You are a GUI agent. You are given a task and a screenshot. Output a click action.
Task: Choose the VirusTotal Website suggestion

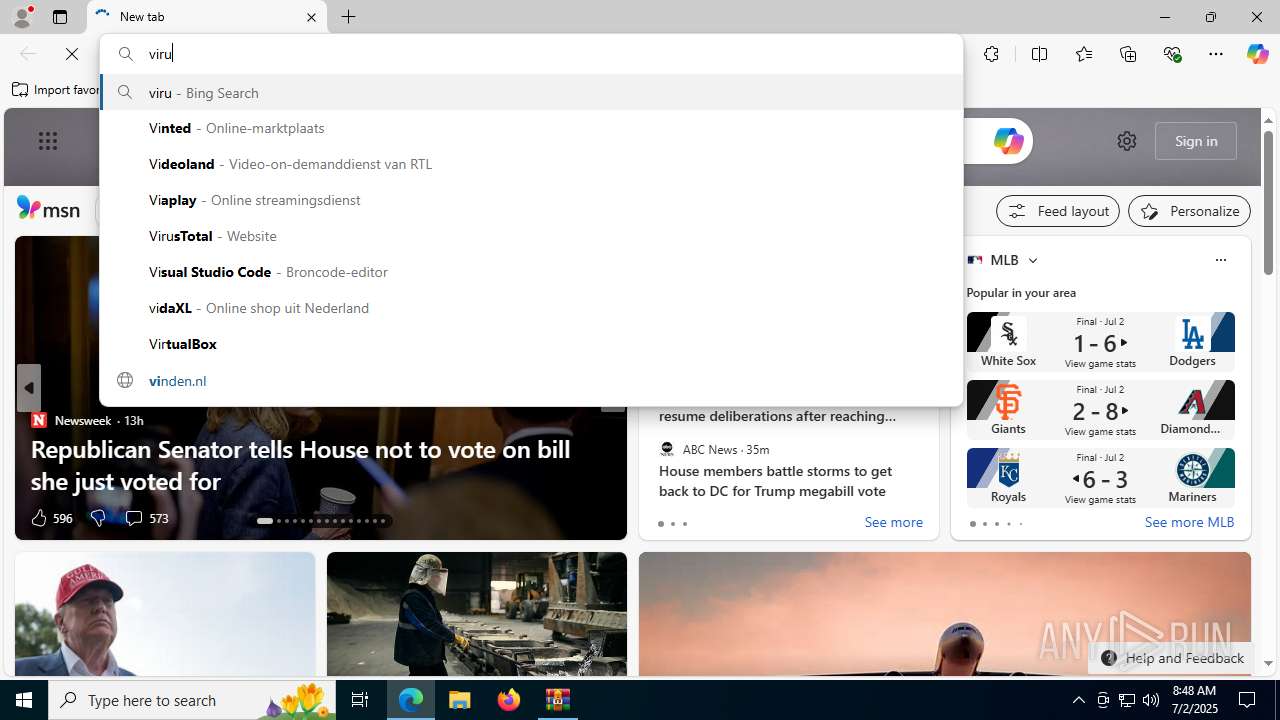coord(531,236)
